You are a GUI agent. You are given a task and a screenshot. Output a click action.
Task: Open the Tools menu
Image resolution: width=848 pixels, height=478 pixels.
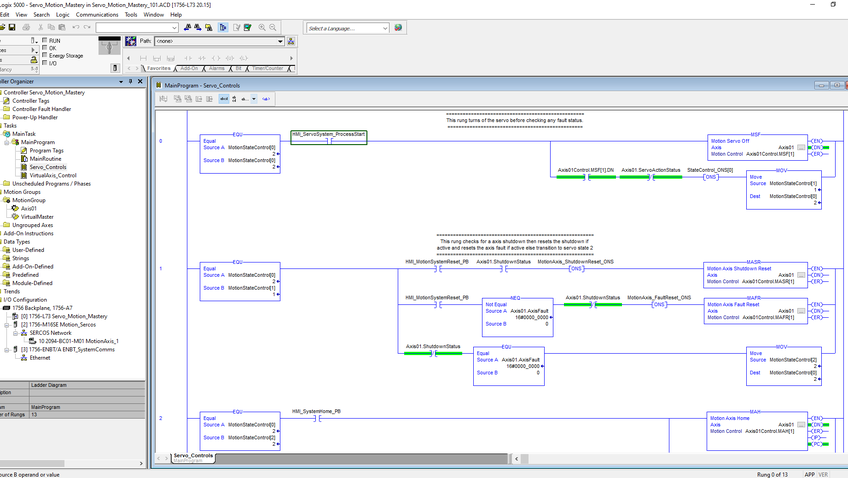pyautogui.click(x=131, y=15)
